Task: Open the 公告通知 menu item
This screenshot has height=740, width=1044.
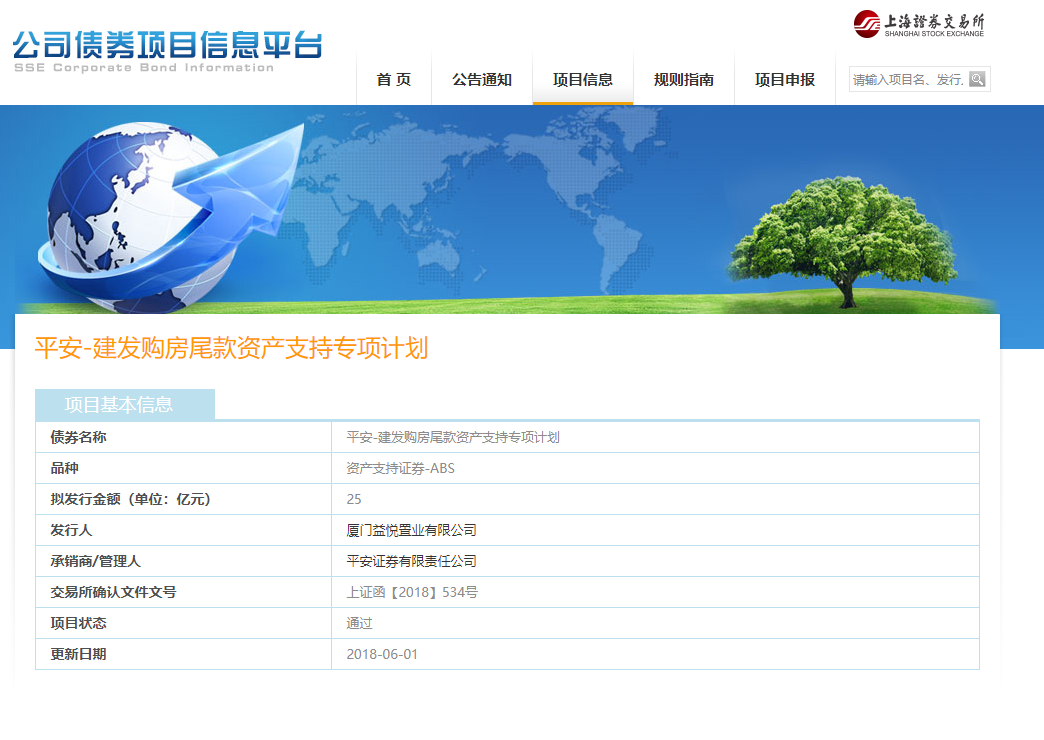Action: tap(482, 80)
